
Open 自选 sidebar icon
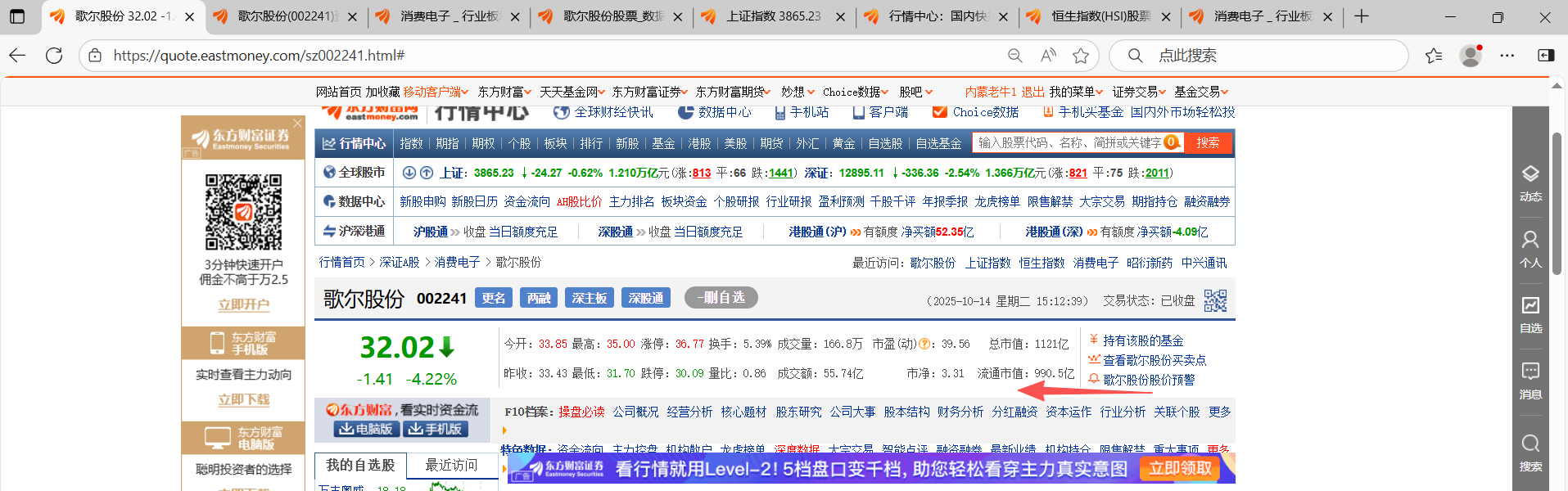coord(1530,315)
